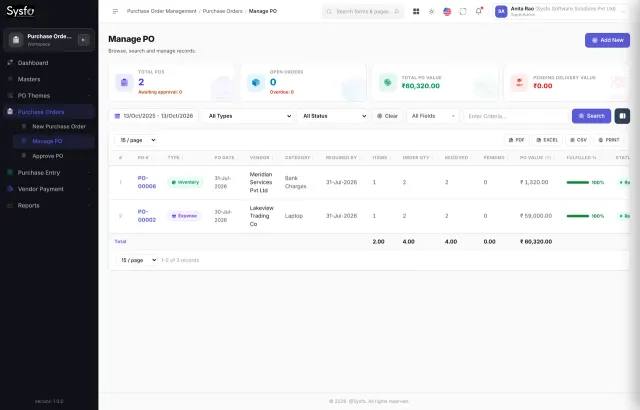Go to Dashboard in sidebar
Image resolution: width=640 pixels, height=410 pixels.
point(49,63)
